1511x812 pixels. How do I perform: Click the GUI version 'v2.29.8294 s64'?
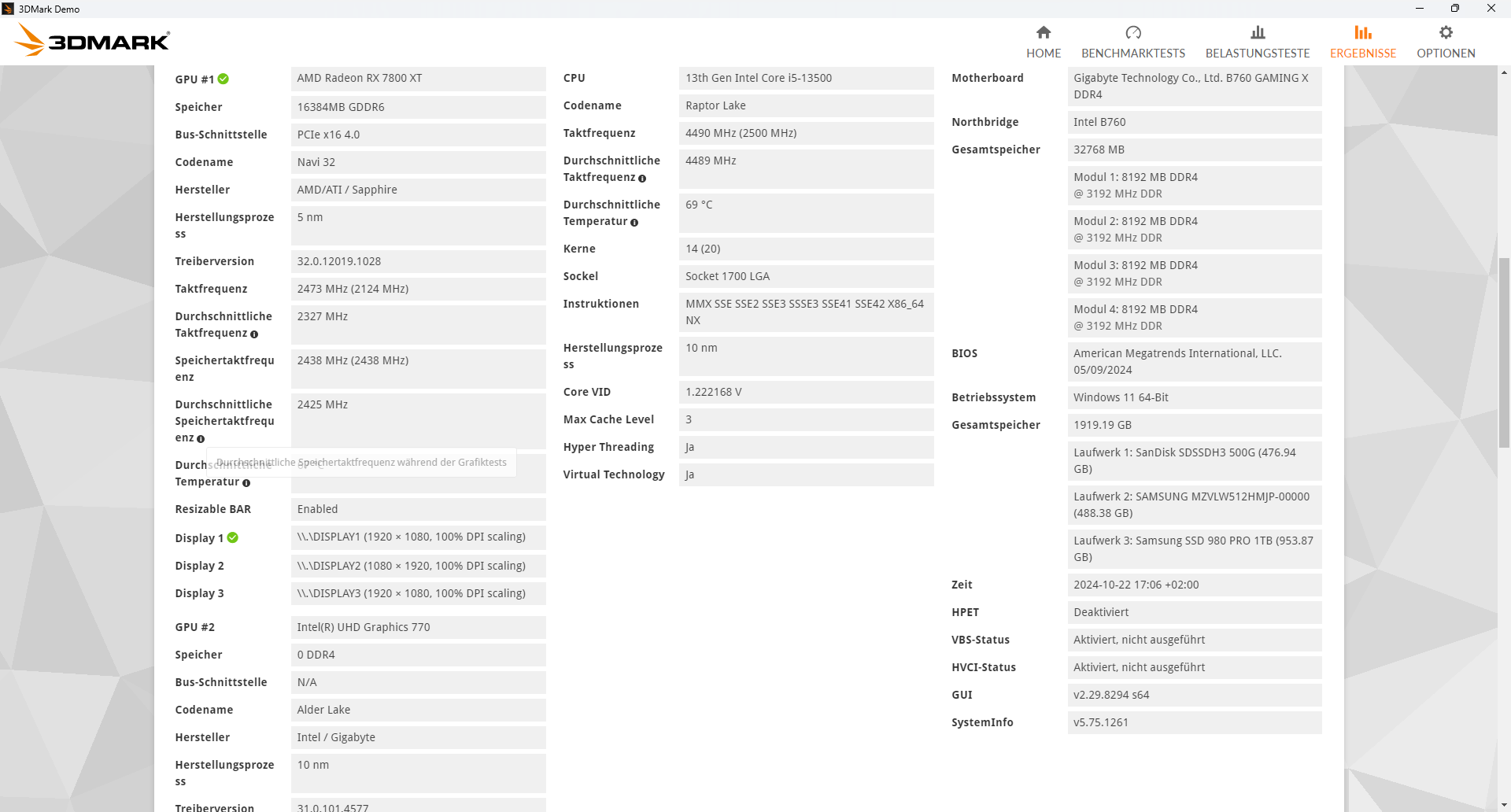(x=1195, y=695)
